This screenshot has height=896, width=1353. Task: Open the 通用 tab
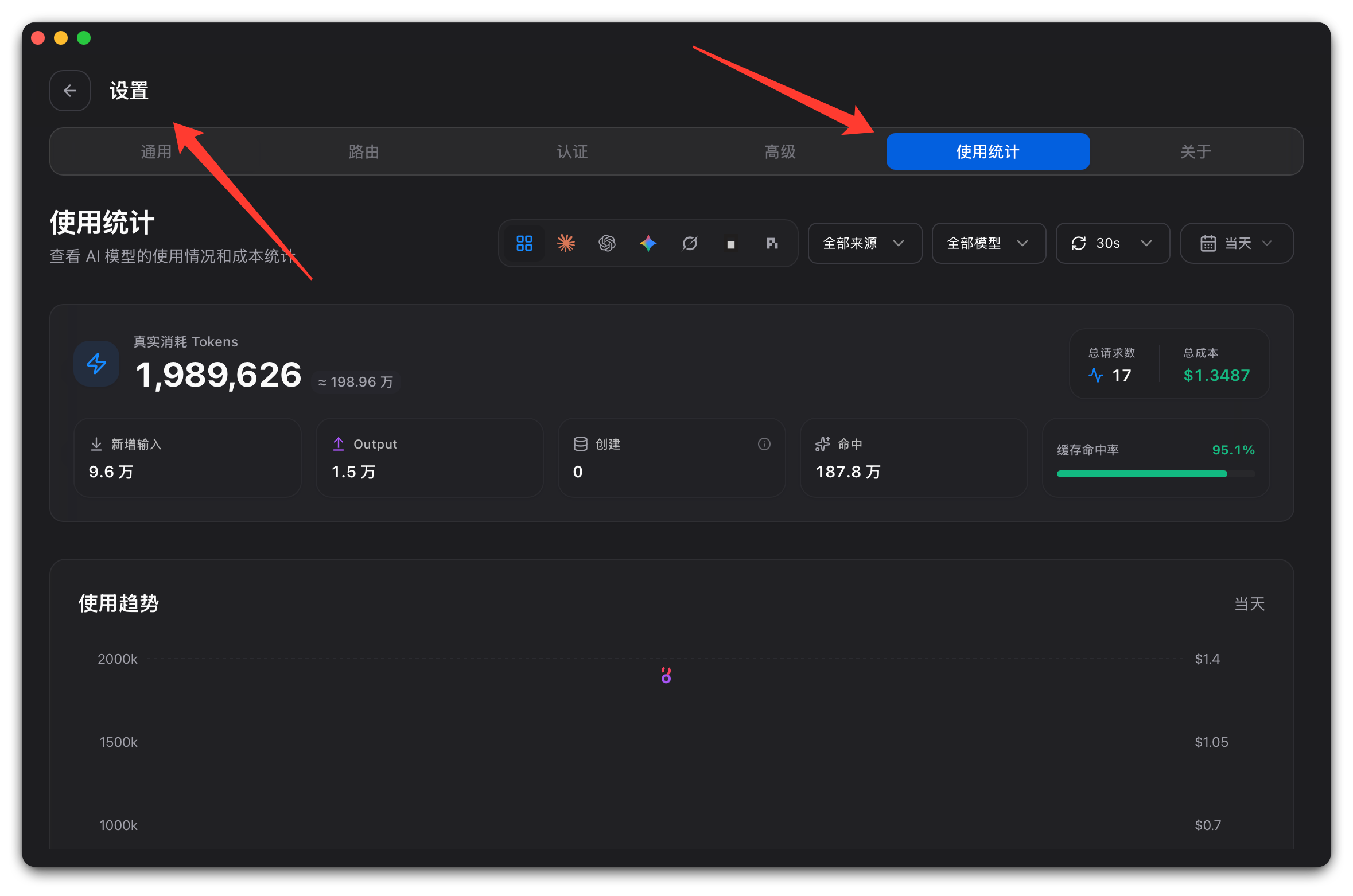156,151
